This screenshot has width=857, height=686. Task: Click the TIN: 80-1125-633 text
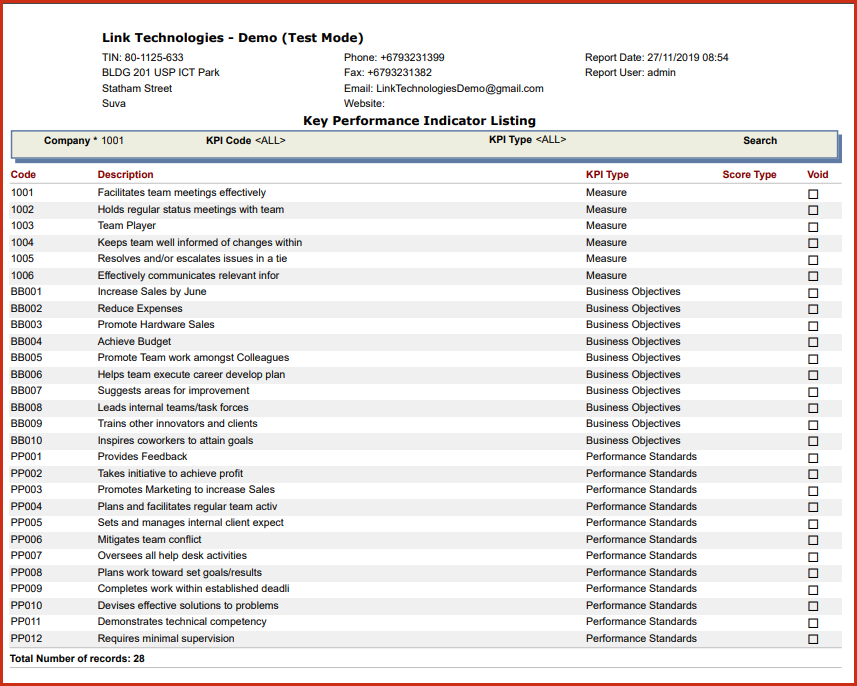[x=143, y=57]
